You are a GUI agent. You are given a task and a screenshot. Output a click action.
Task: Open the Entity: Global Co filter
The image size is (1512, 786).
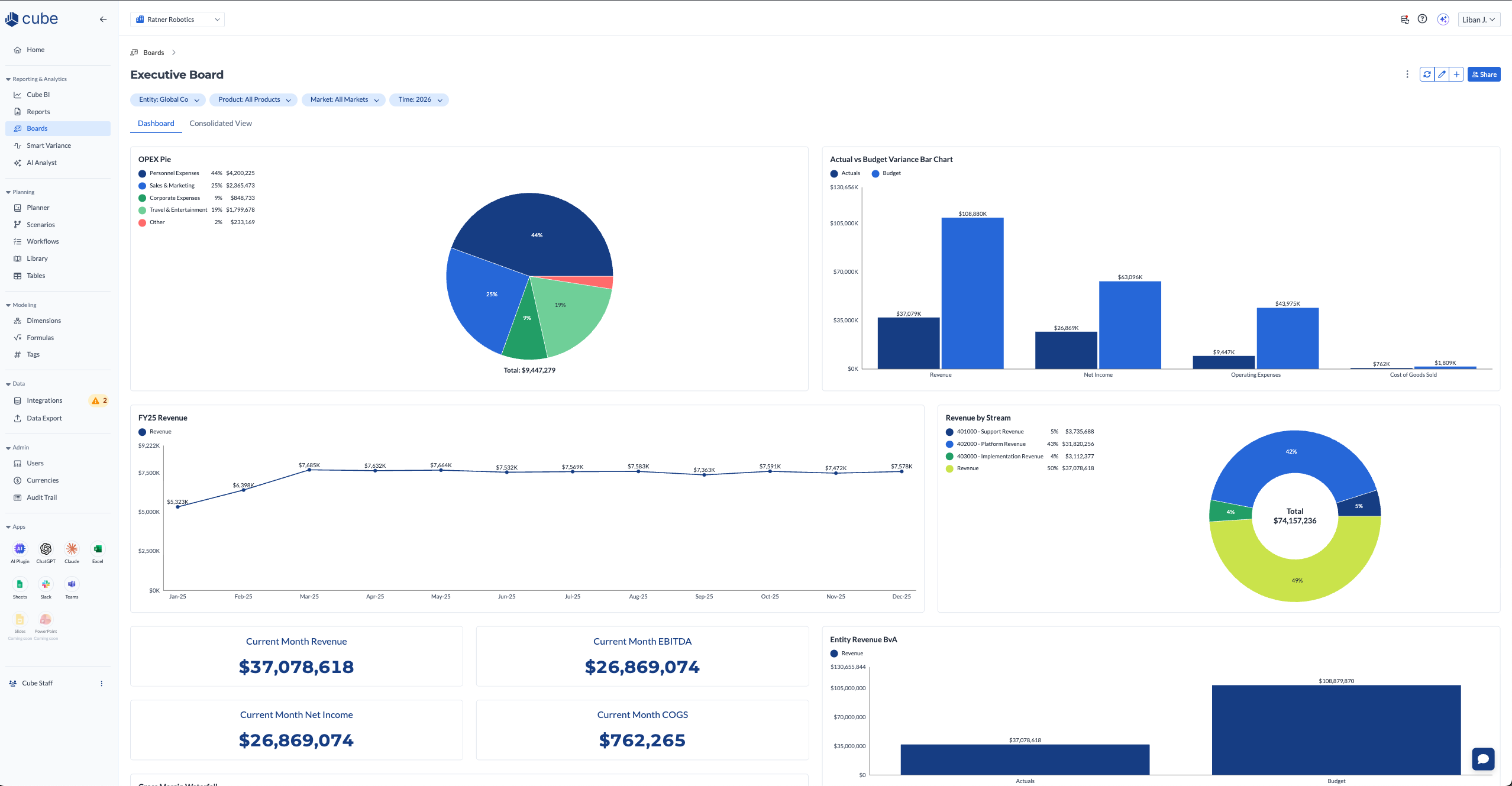(x=168, y=100)
